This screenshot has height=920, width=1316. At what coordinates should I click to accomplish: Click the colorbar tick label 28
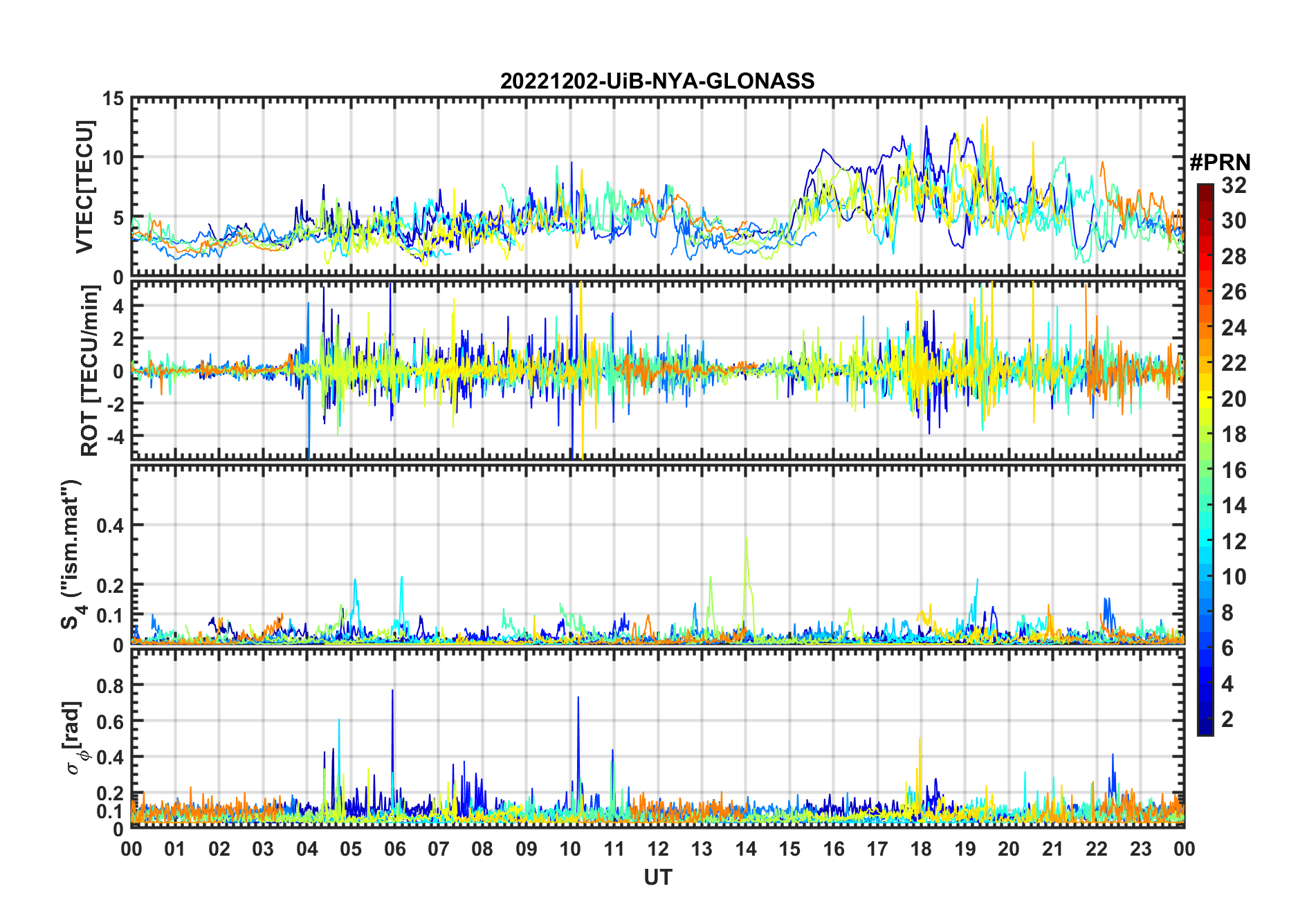(x=1234, y=257)
